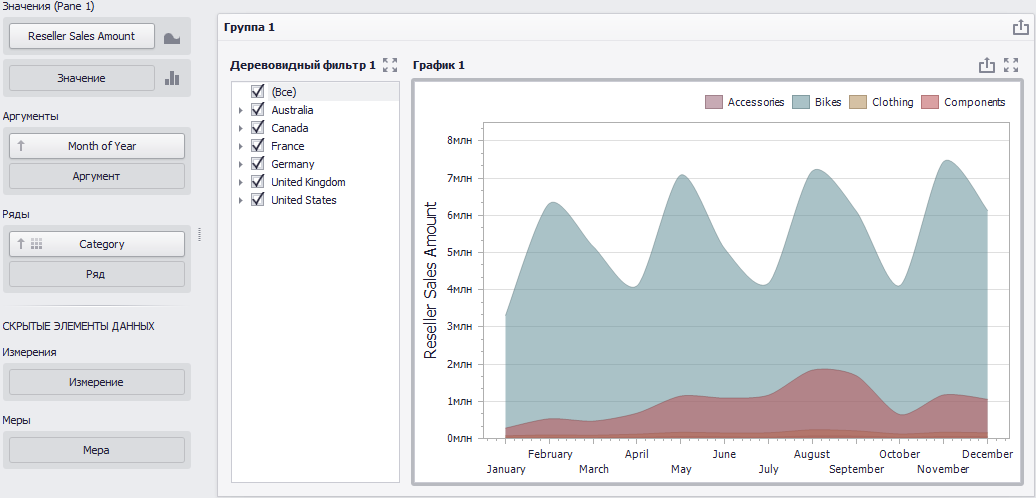
Task: Expand the Canada tree node
Action: (240, 128)
